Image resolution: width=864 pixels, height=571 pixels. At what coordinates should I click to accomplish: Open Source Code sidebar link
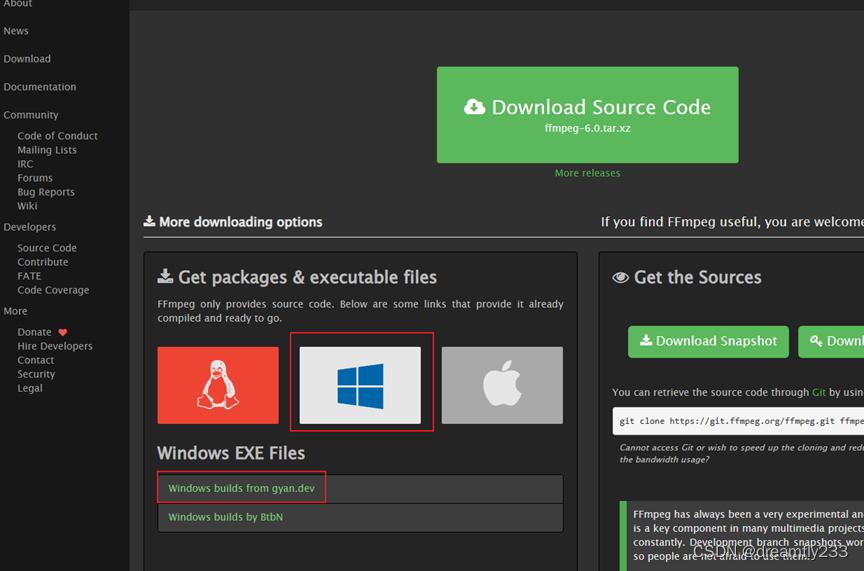tap(47, 248)
